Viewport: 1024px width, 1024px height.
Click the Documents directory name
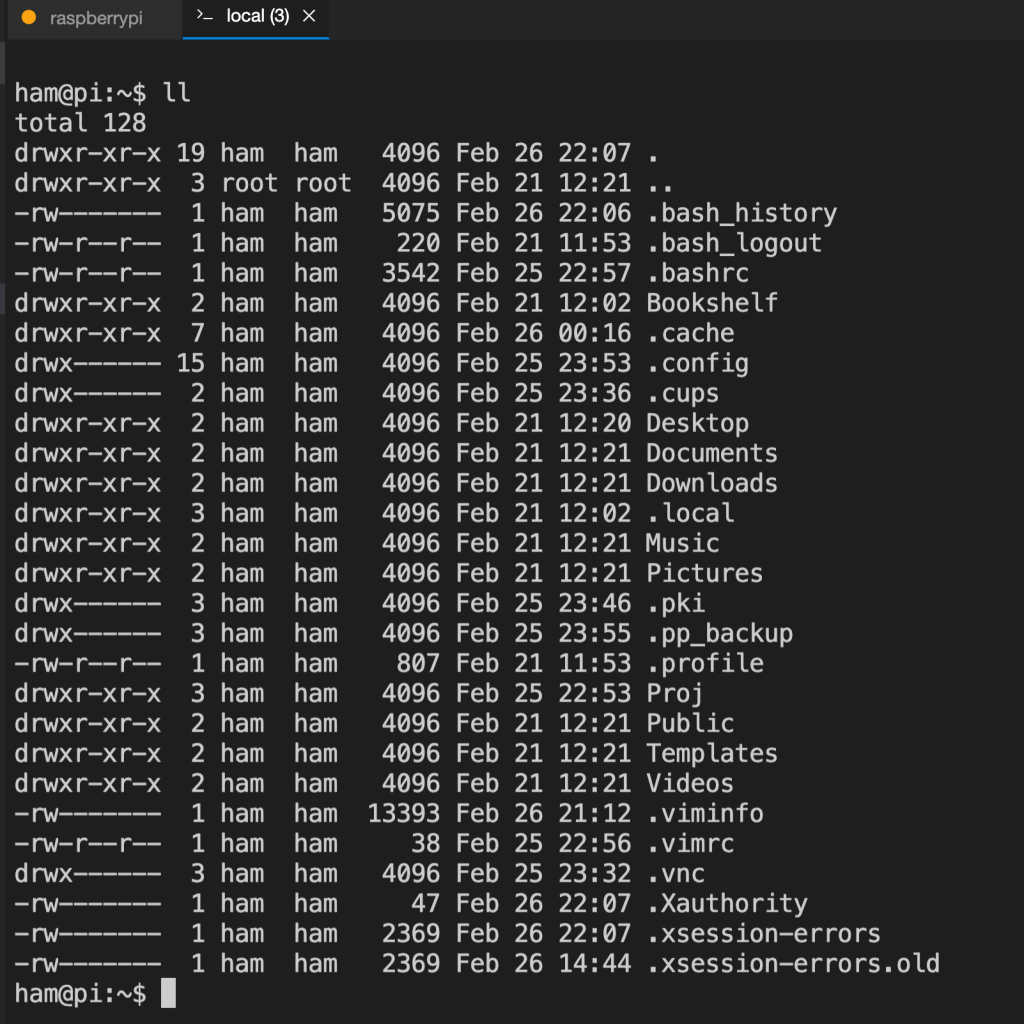(712, 454)
